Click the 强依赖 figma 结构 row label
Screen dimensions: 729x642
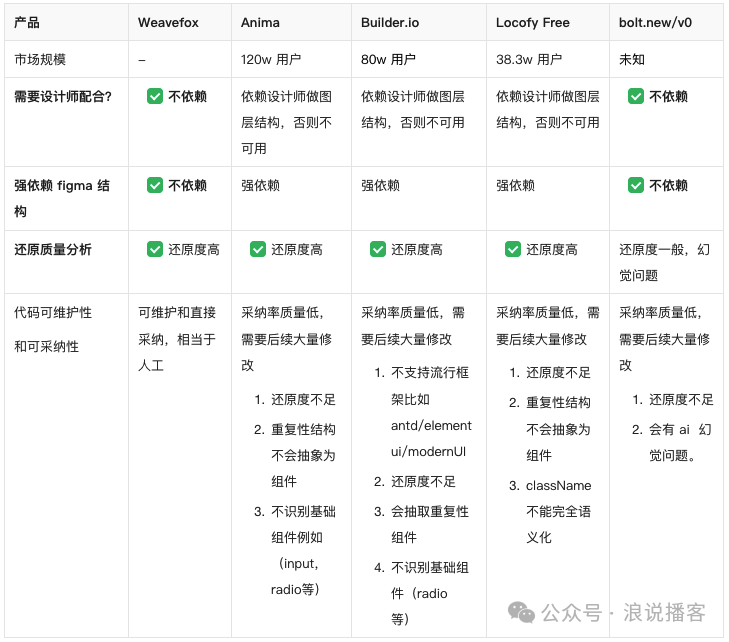(x=62, y=198)
